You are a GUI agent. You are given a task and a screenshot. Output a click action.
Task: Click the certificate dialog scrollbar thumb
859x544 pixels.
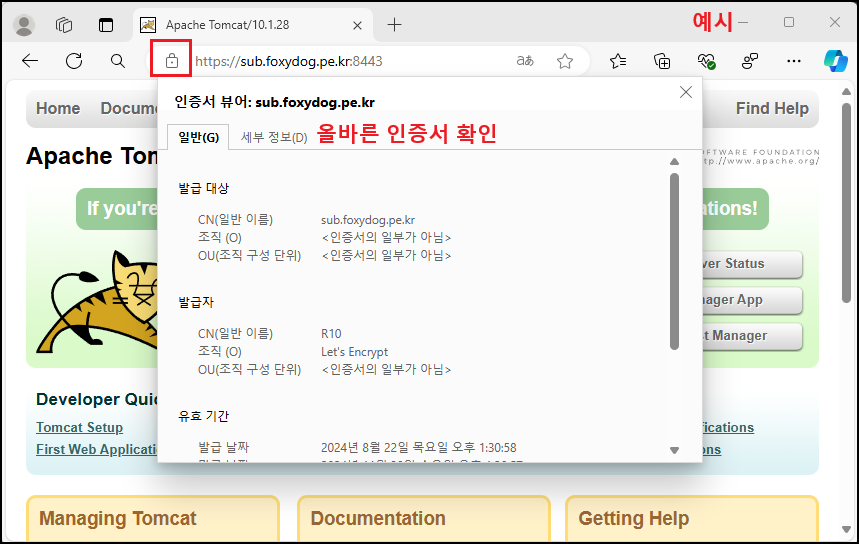pos(674,261)
